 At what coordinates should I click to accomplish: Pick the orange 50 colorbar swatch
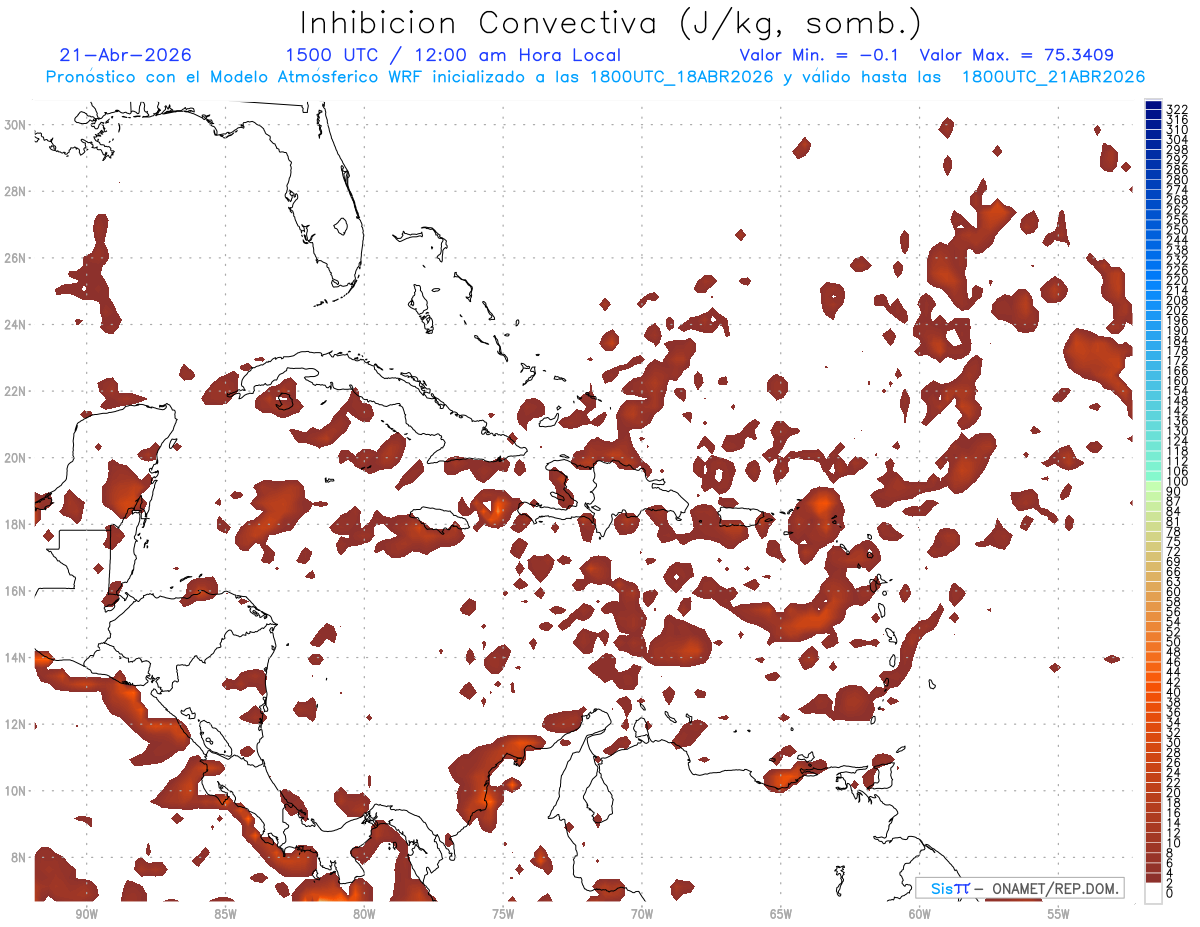coord(1153,641)
